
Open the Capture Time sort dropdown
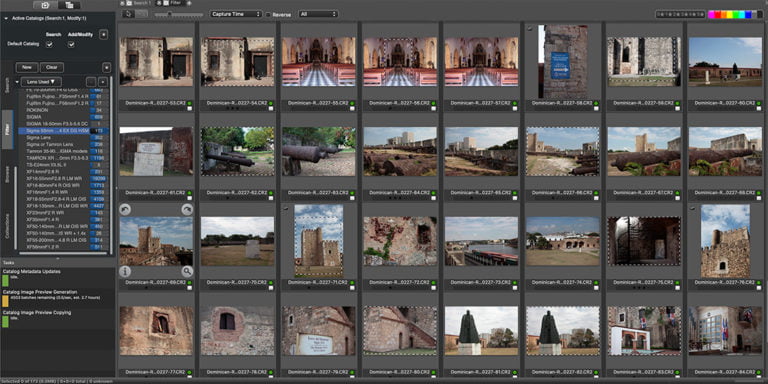tap(236, 14)
